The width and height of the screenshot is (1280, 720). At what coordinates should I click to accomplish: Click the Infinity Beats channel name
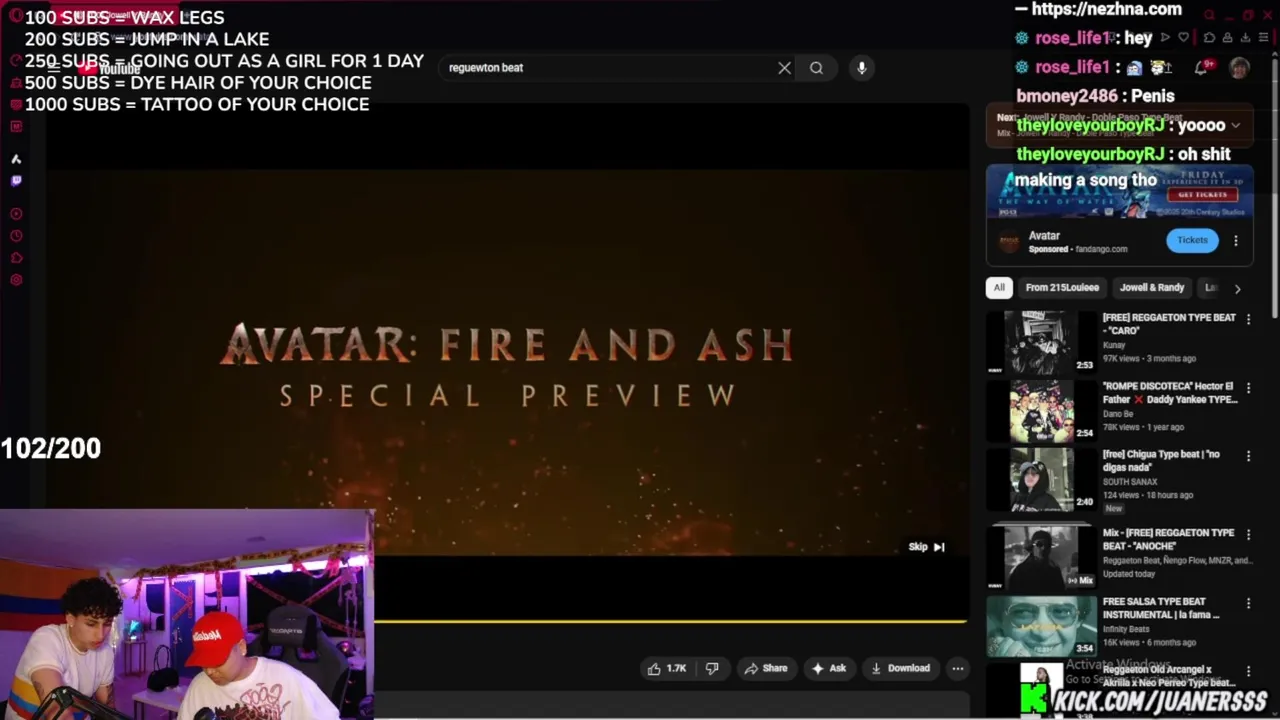[1126, 629]
